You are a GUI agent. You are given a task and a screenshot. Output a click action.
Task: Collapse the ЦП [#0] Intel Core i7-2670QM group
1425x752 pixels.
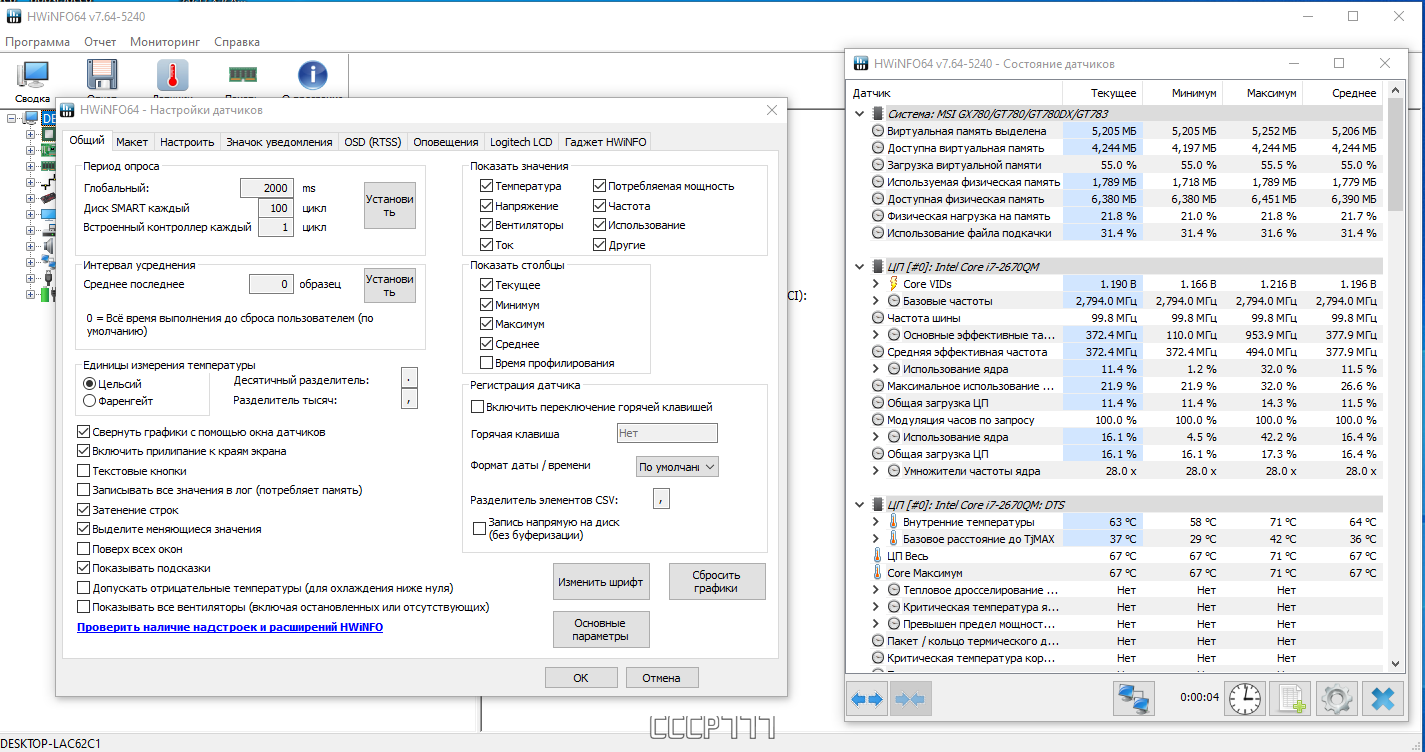[x=860, y=267]
